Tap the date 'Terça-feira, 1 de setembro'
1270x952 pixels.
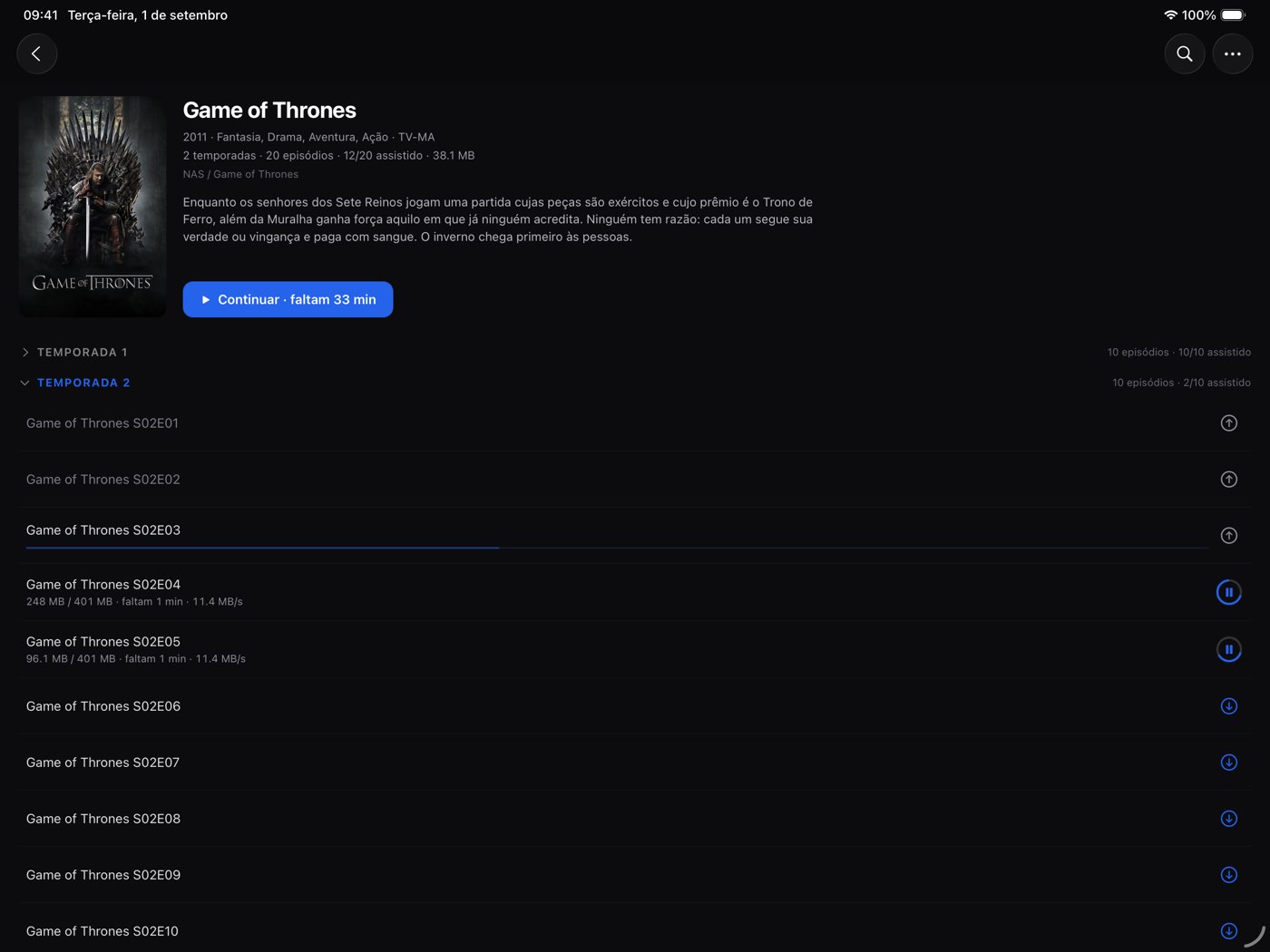[148, 15]
